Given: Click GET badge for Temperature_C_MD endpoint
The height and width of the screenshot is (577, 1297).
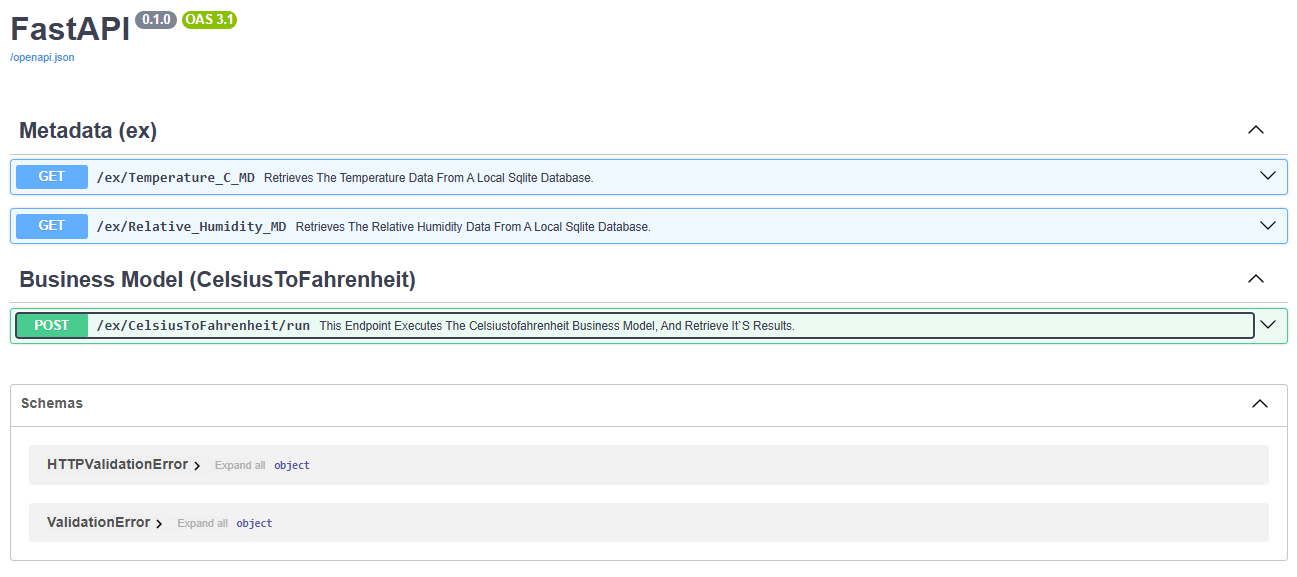Looking at the screenshot, I should [x=52, y=177].
